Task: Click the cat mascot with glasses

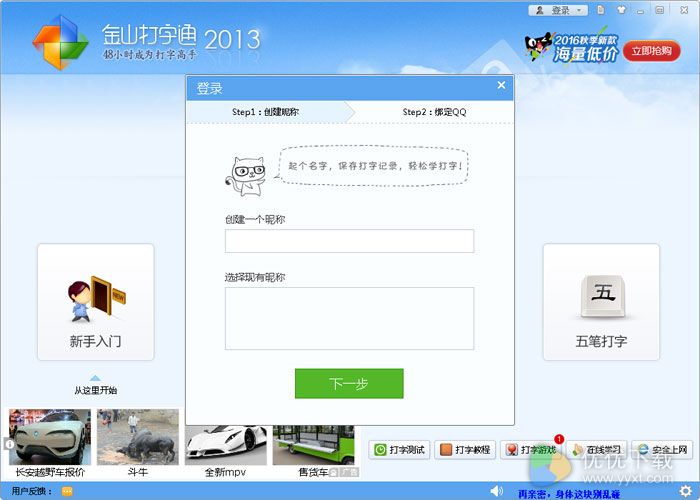Action: [246, 176]
